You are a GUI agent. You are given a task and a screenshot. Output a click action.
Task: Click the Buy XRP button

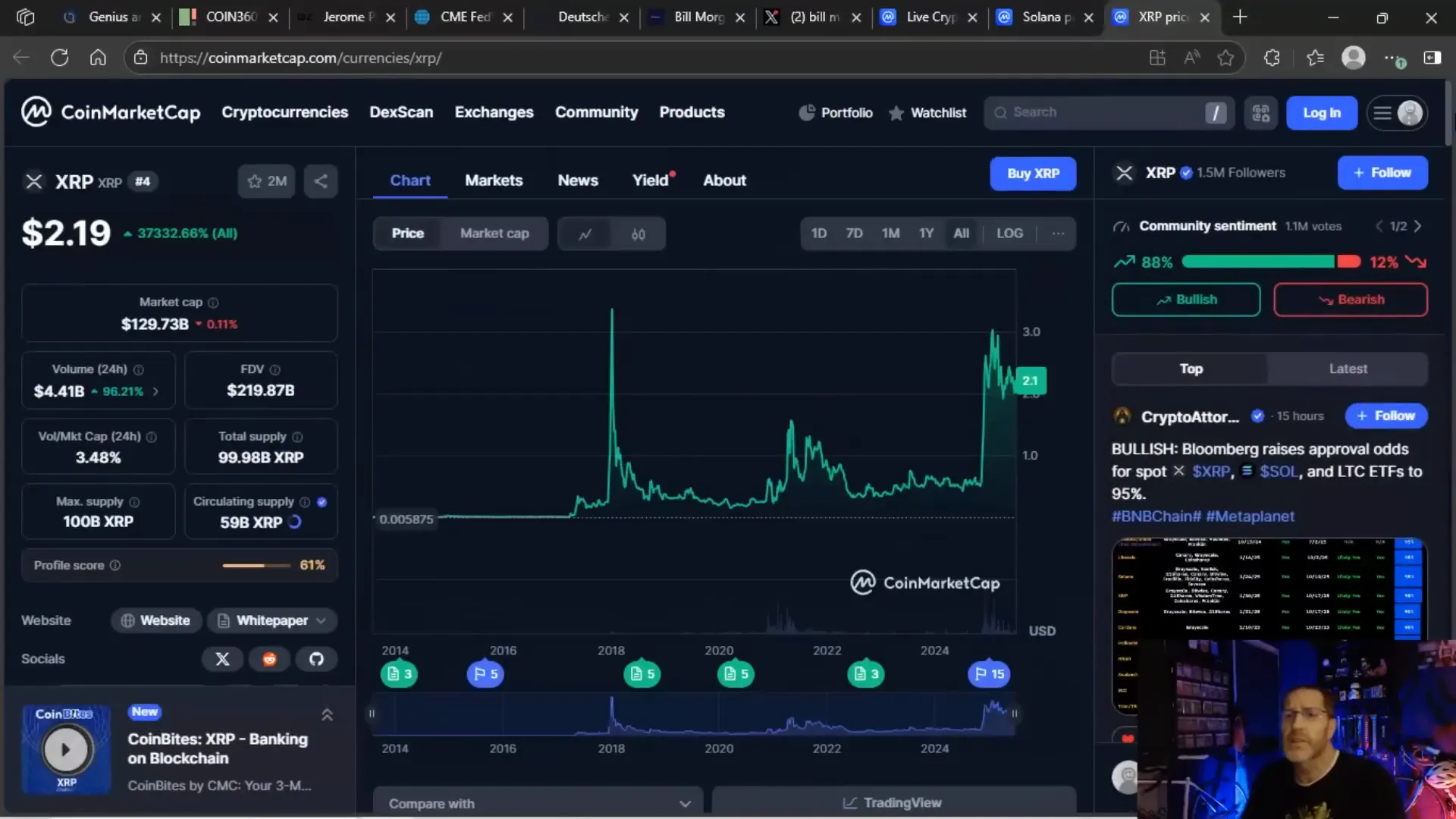coord(1033,174)
